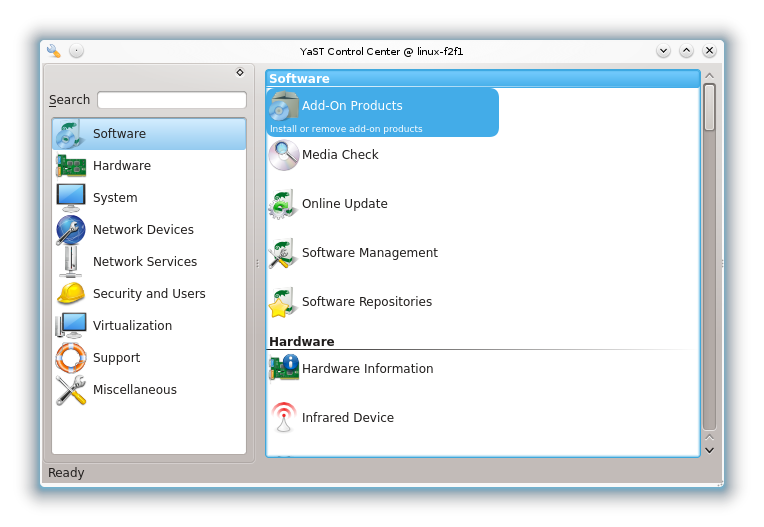Click the Add-On Products box icon
This screenshot has width=764, height=527.
pyautogui.click(x=284, y=106)
